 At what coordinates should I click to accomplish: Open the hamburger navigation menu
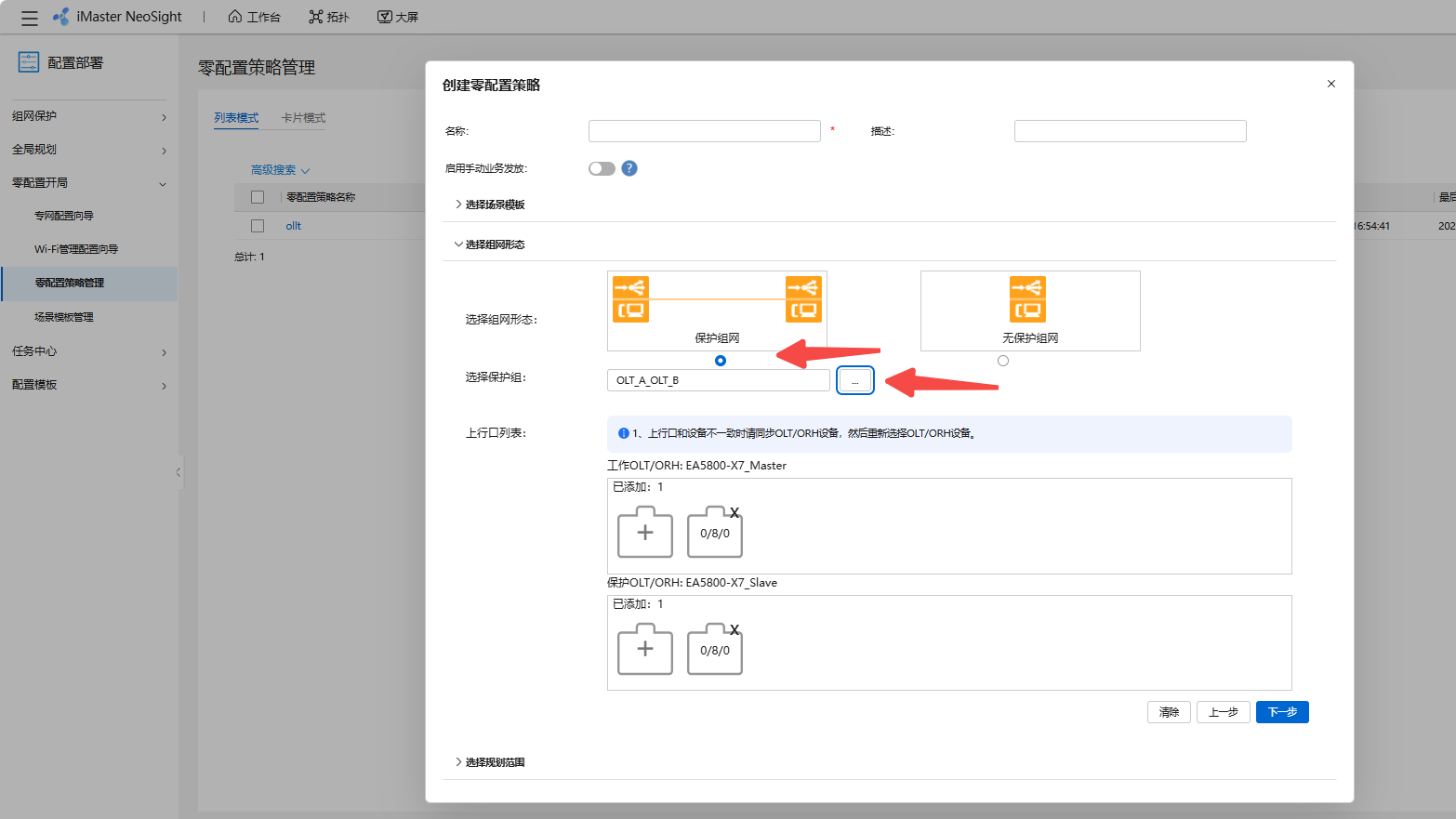point(30,18)
